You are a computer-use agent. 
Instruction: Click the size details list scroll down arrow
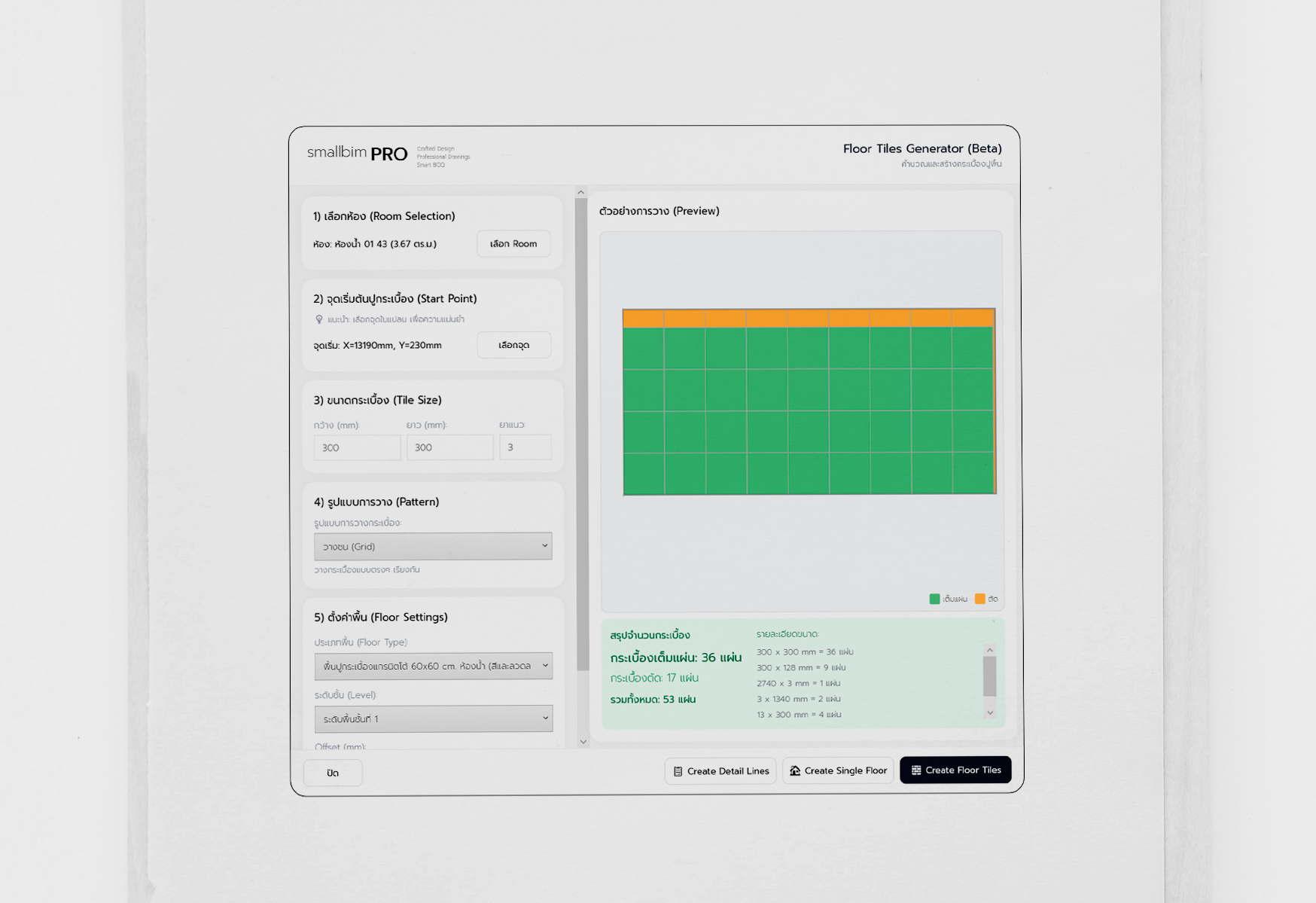[990, 712]
